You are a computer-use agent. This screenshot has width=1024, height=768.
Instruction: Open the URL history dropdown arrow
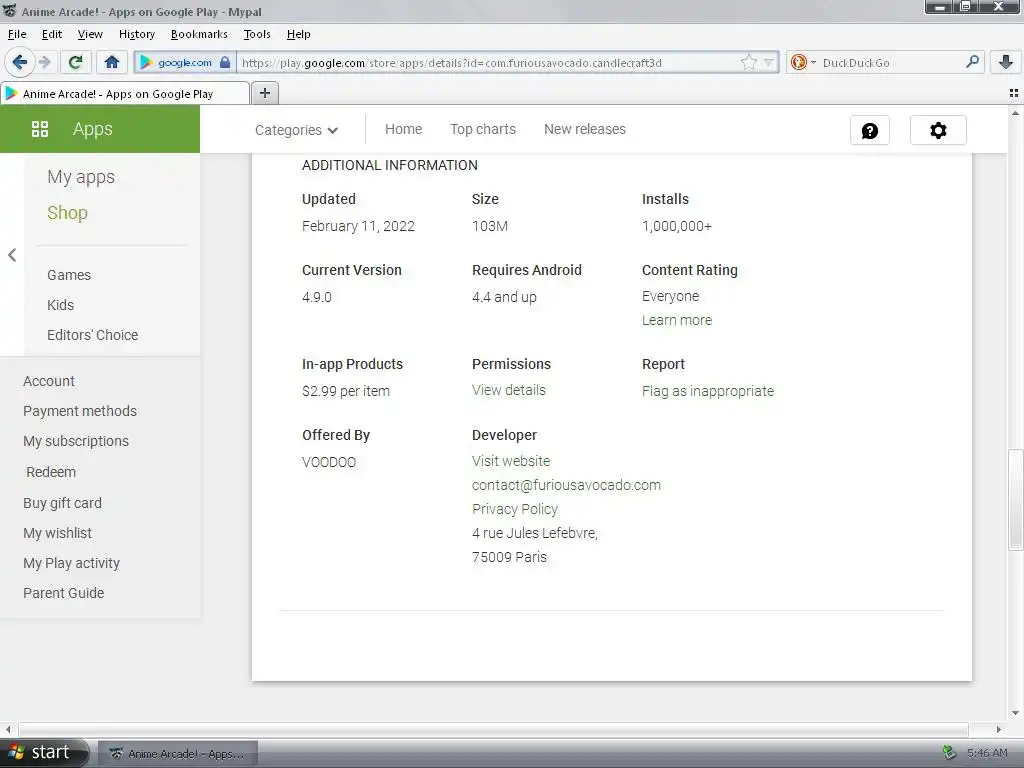click(x=769, y=63)
